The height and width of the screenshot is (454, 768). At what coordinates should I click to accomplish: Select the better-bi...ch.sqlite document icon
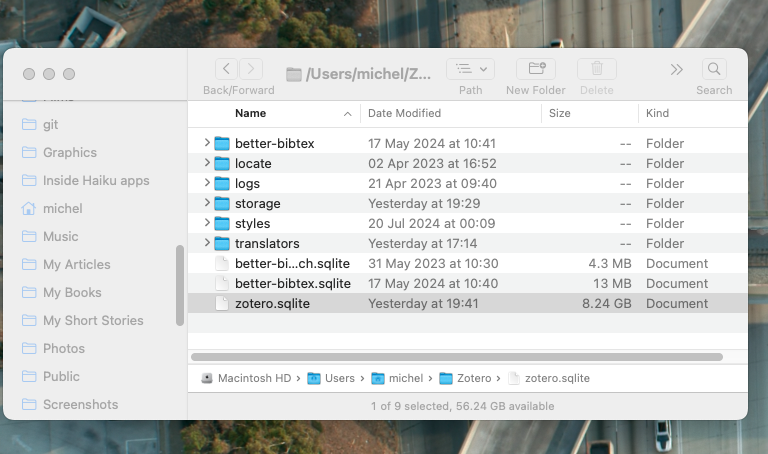[x=222, y=263]
